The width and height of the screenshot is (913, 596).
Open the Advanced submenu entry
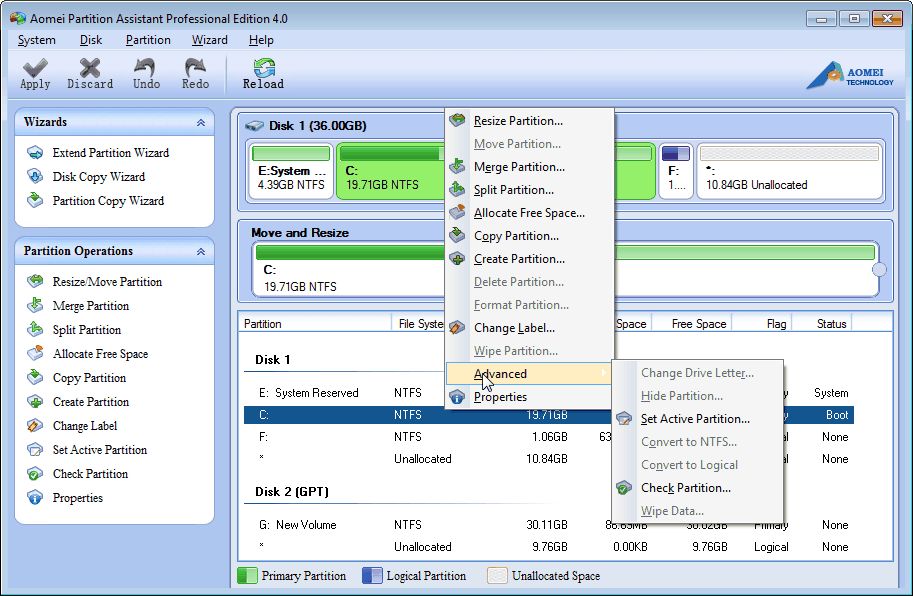pyautogui.click(x=529, y=374)
